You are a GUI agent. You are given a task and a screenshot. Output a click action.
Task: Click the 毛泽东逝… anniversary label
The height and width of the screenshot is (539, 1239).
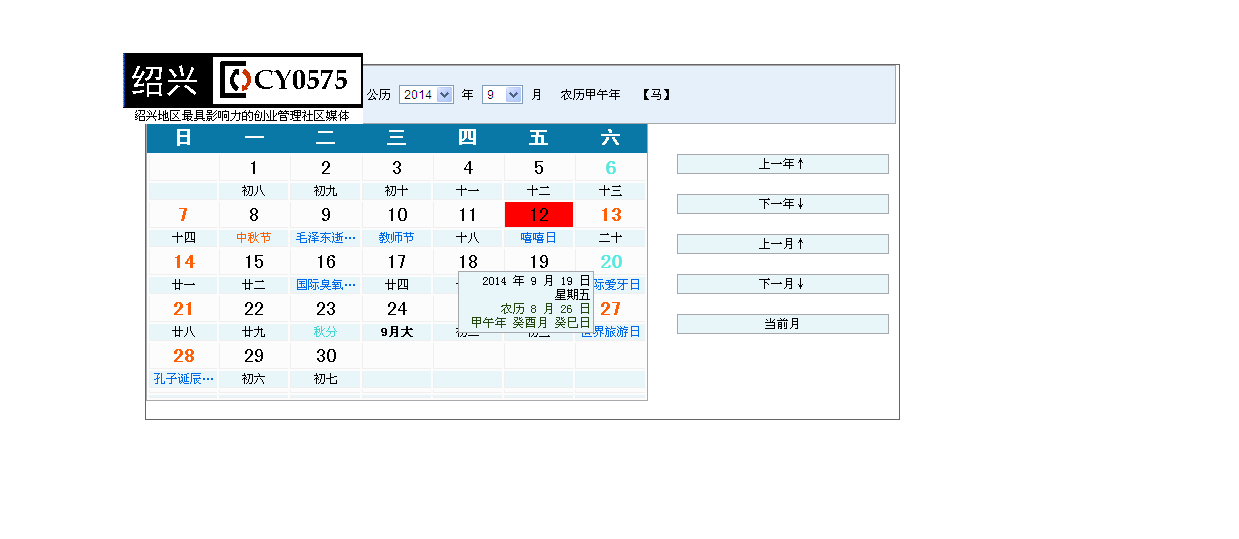point(326,238)
